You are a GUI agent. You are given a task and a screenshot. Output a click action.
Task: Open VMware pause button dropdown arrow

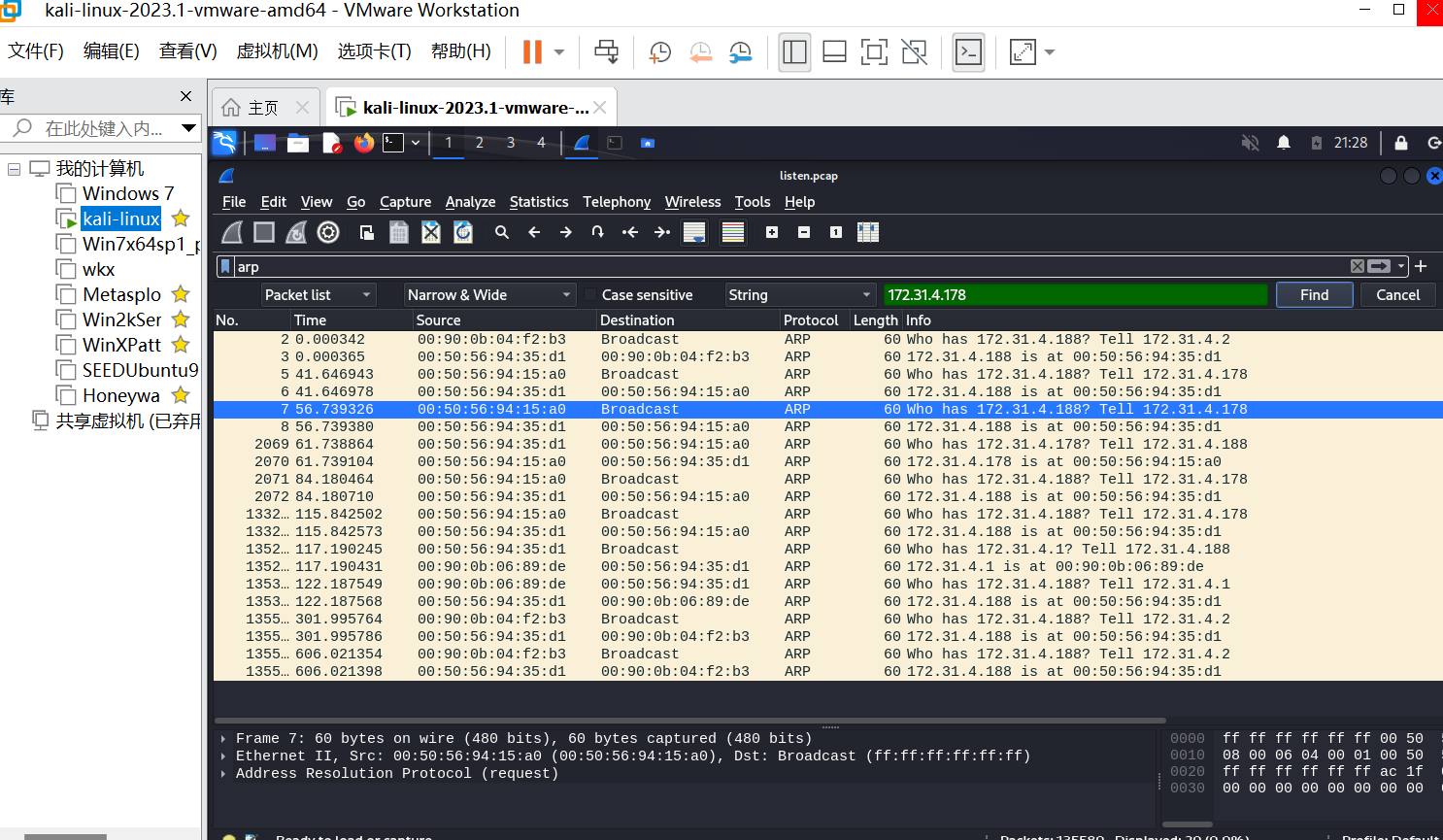(x=559, y=52)
